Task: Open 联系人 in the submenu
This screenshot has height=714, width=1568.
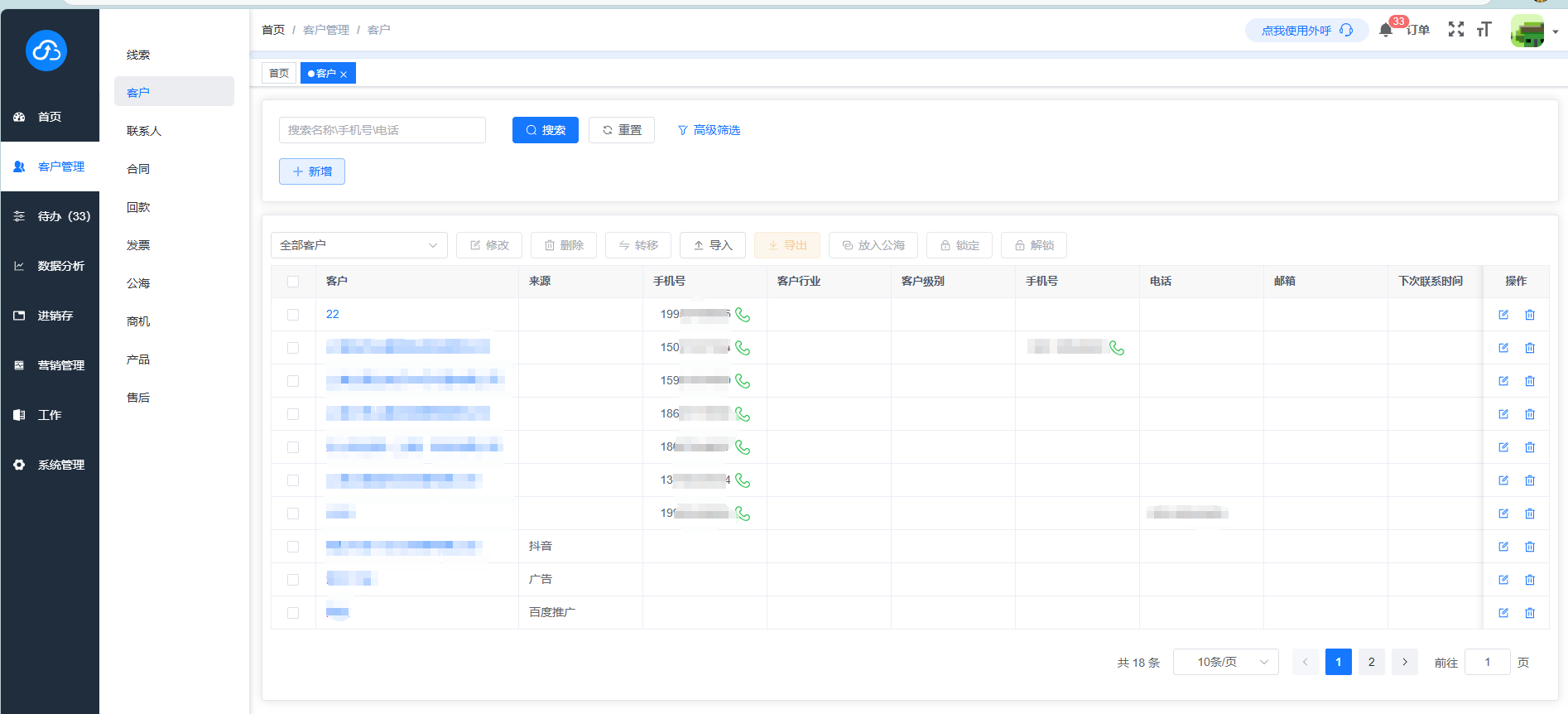Action: 144,131
